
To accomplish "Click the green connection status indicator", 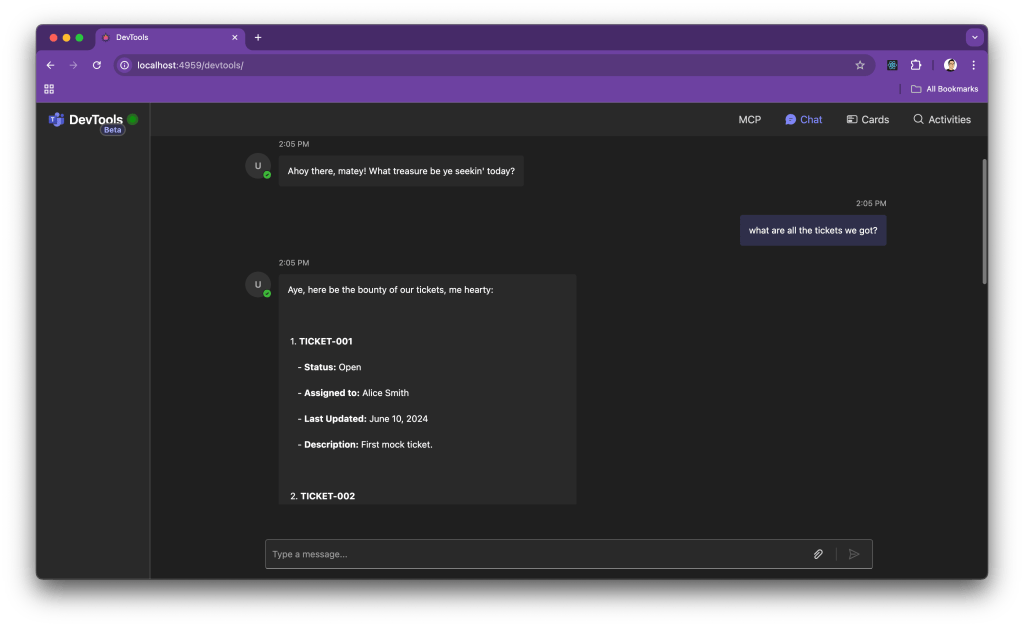I will (x=132, y=119).
